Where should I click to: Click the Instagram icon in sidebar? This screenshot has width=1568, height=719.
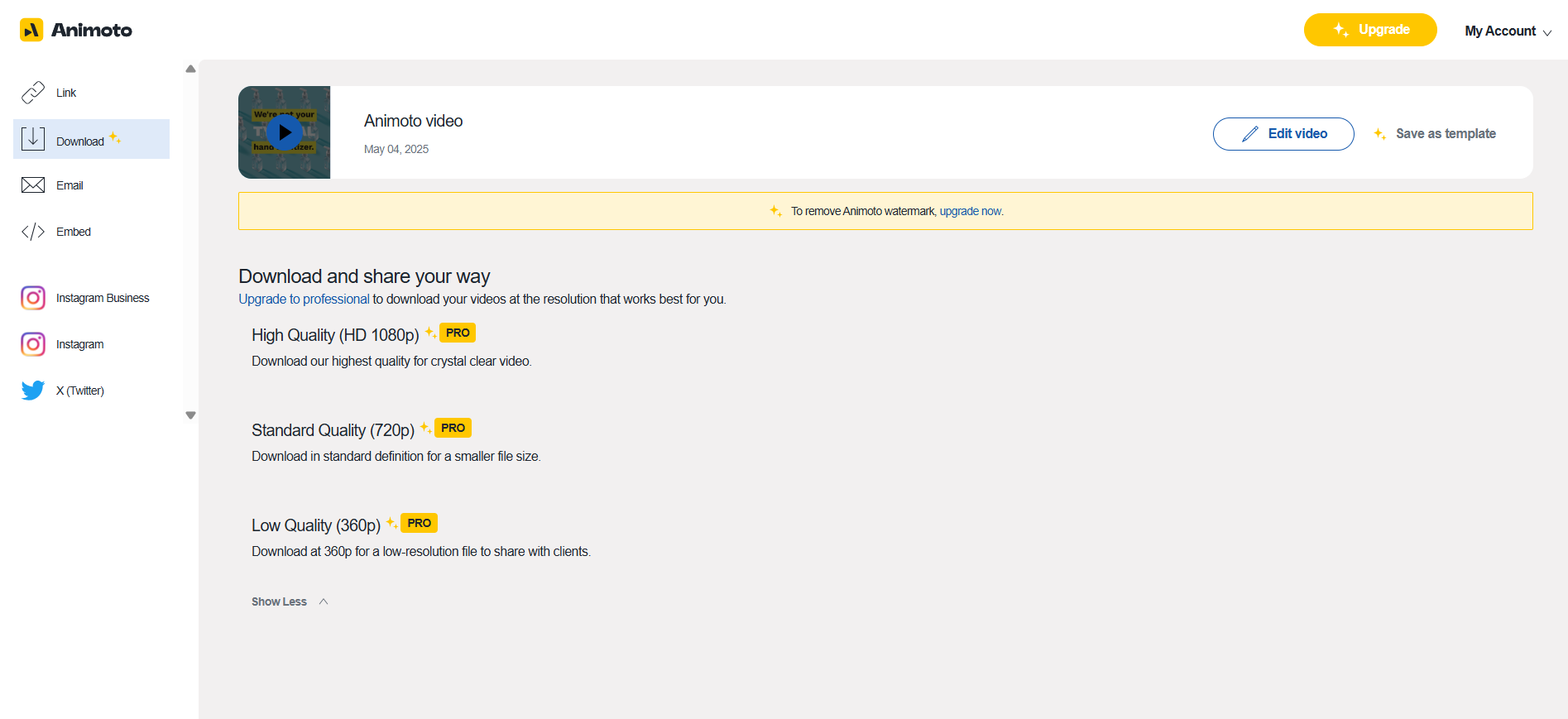pyautogui.click(x=33, y=344)
